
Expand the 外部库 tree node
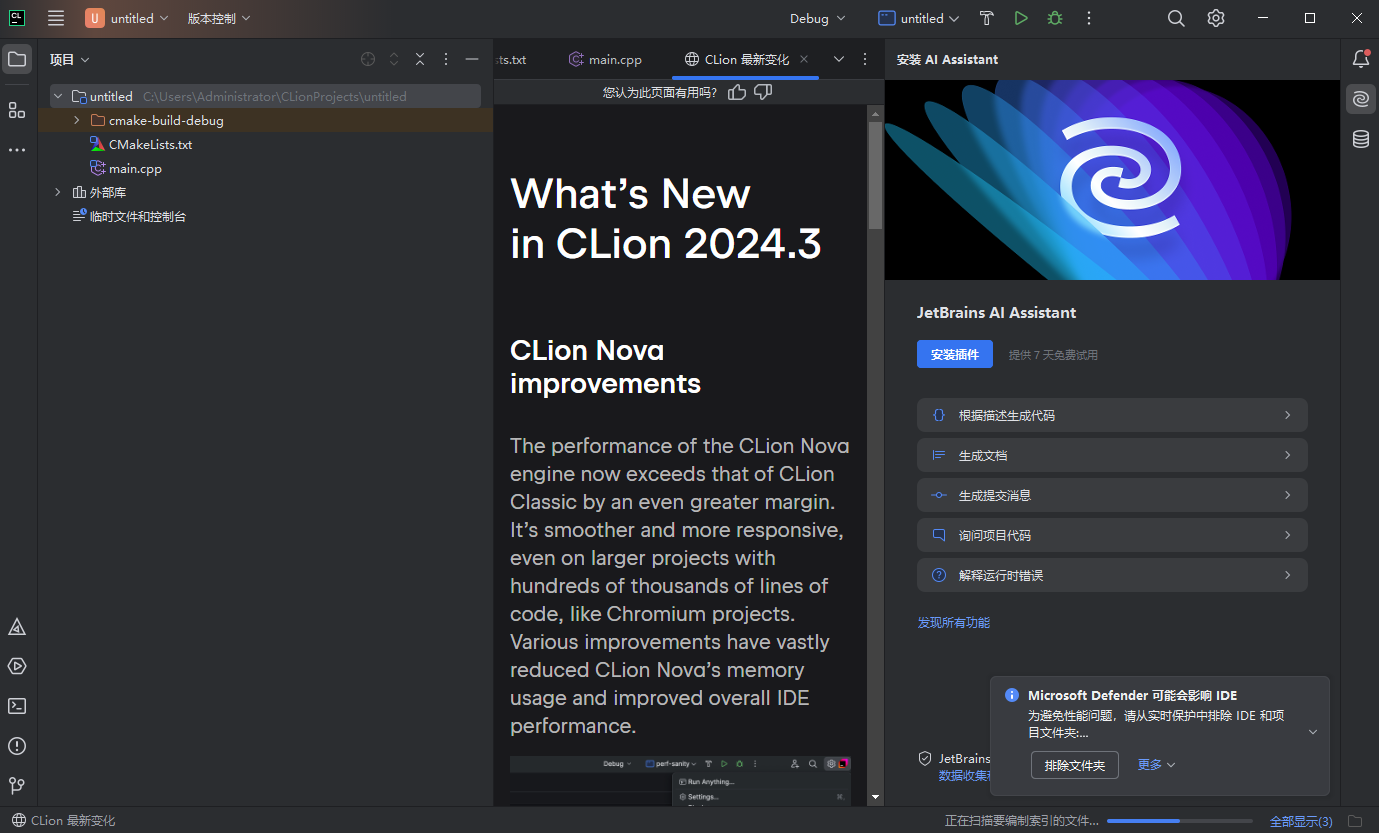point(58,192)
